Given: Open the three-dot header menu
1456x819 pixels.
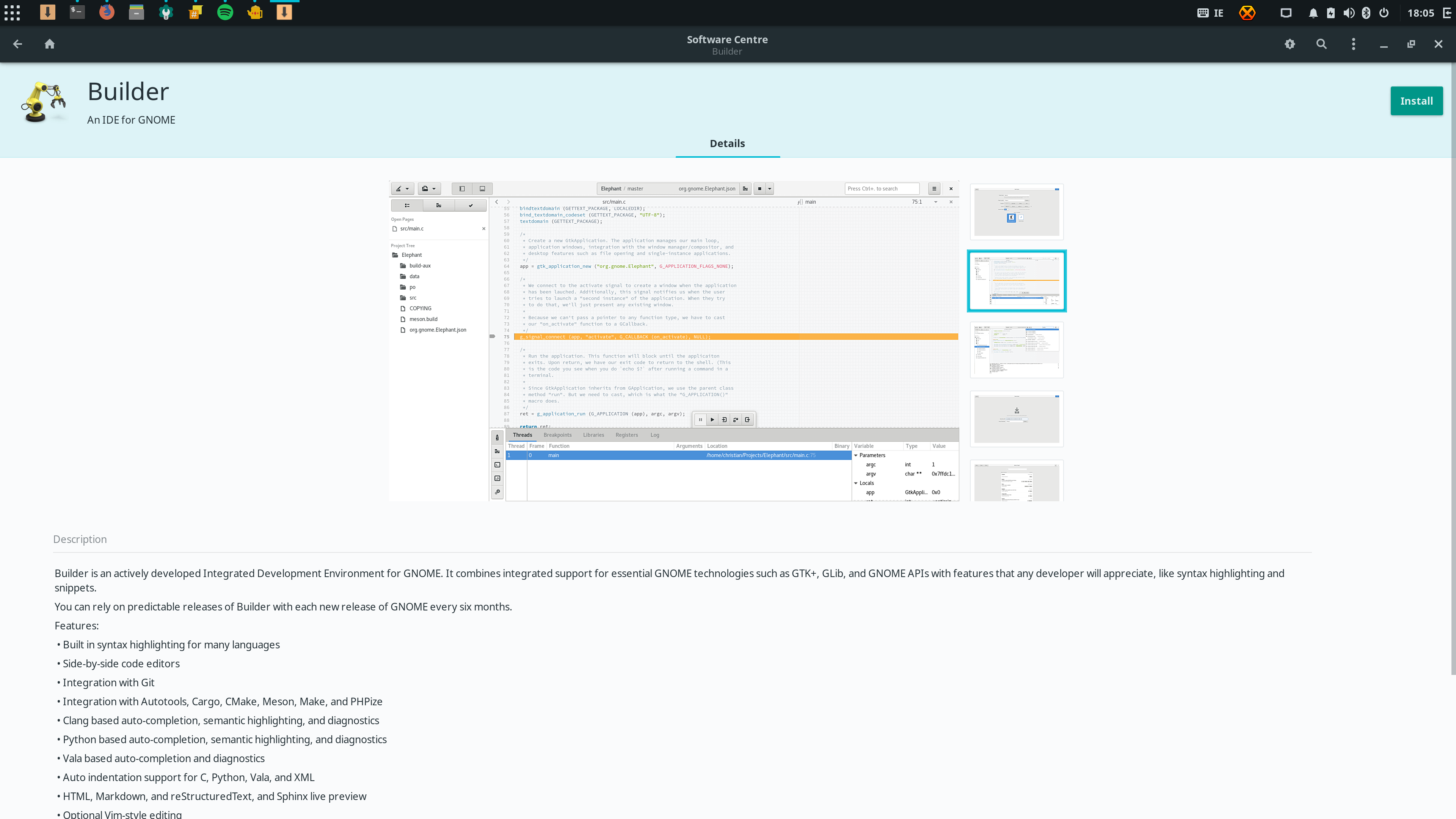Looking at the screenshot, I should pos(1353,44).
